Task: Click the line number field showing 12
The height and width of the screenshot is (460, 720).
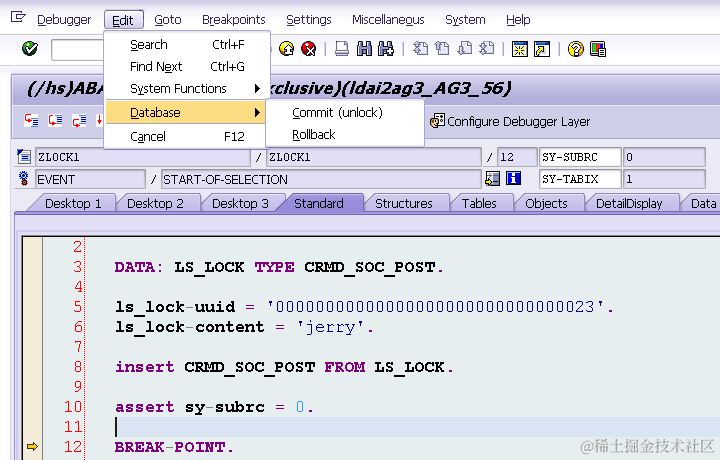Action: pyautogui.click(x=517, y=157)
